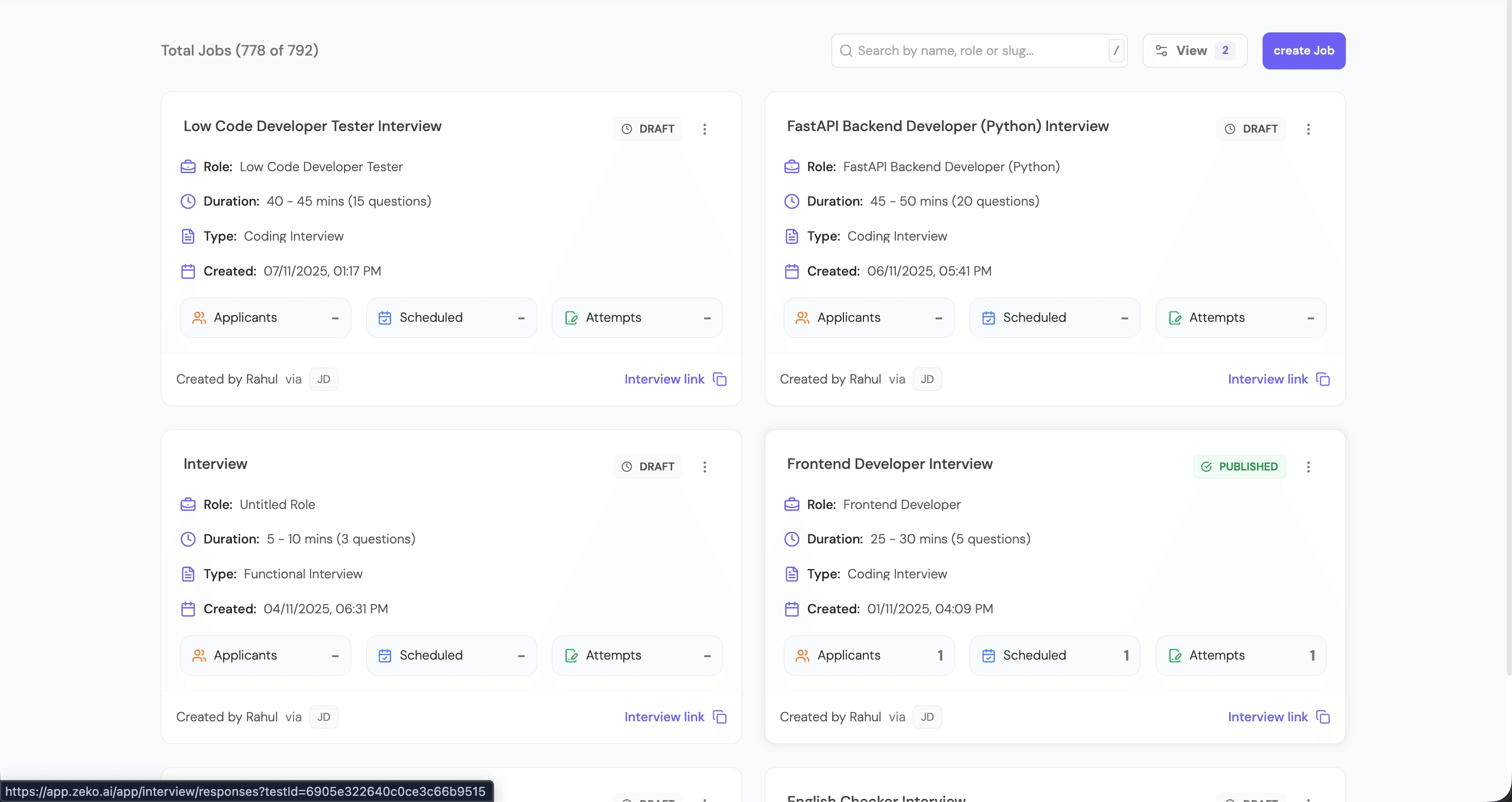
Task: Click the calendar Created icon on Low Code card
Action: click(188, 271)
